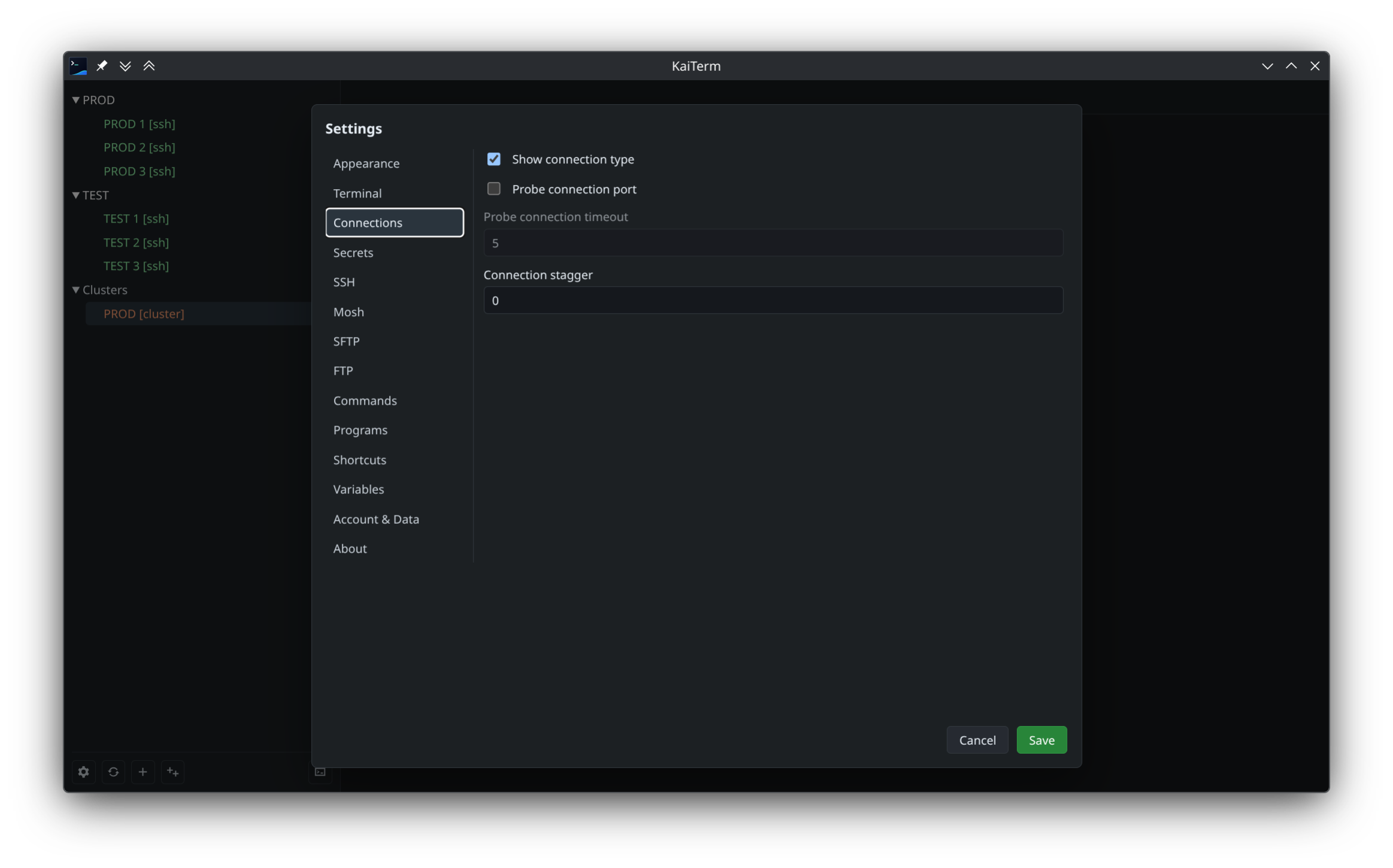Image resolution: width=1393 pixels, height=868 pixels.
Task: Click Save to apply settings
Action: pos(1042,740)
